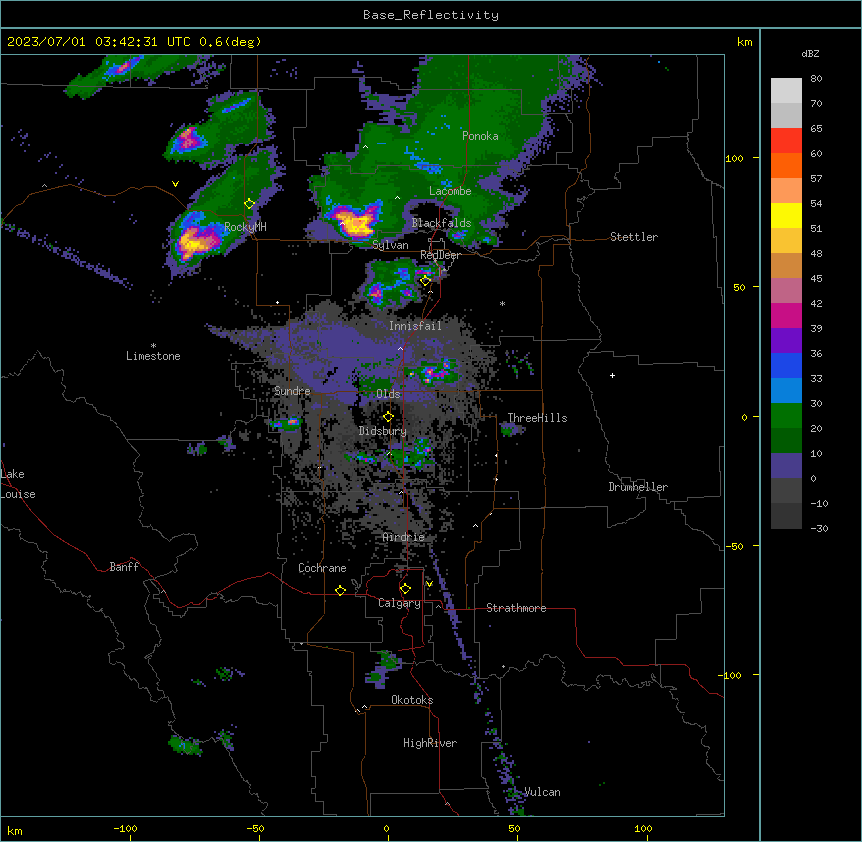The height and width of the screenshot is (842, 862).
Task: Select the Okotoks label
Action: click(412, 700)
